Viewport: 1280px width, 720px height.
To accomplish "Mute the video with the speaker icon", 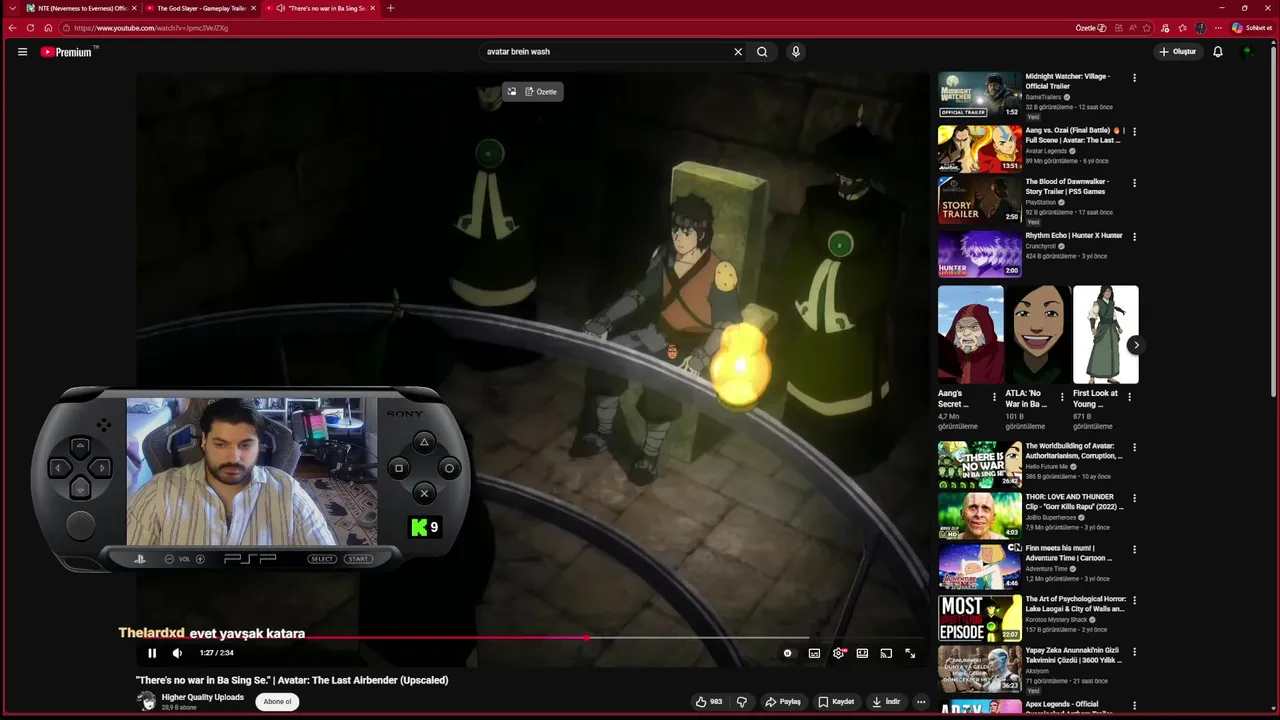I will pos(177,653).
